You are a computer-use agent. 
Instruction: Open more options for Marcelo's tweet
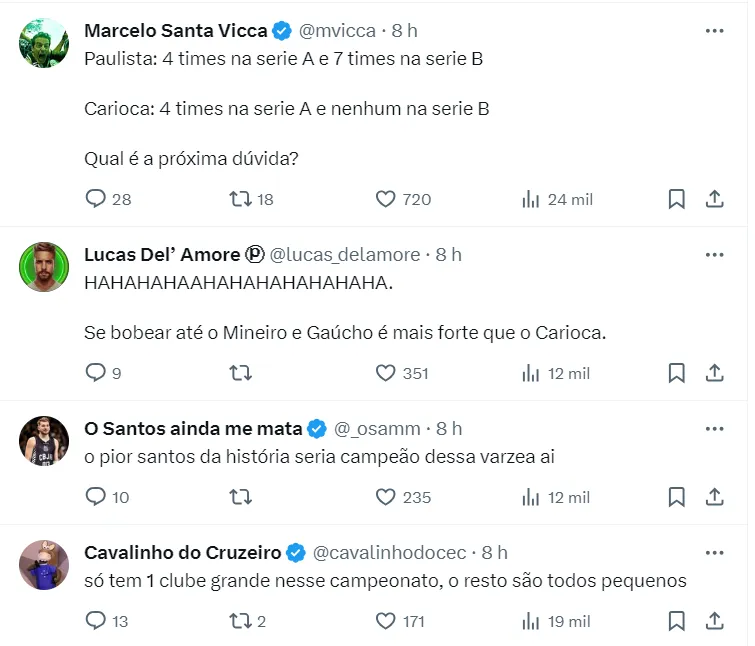tap(714, 31)
